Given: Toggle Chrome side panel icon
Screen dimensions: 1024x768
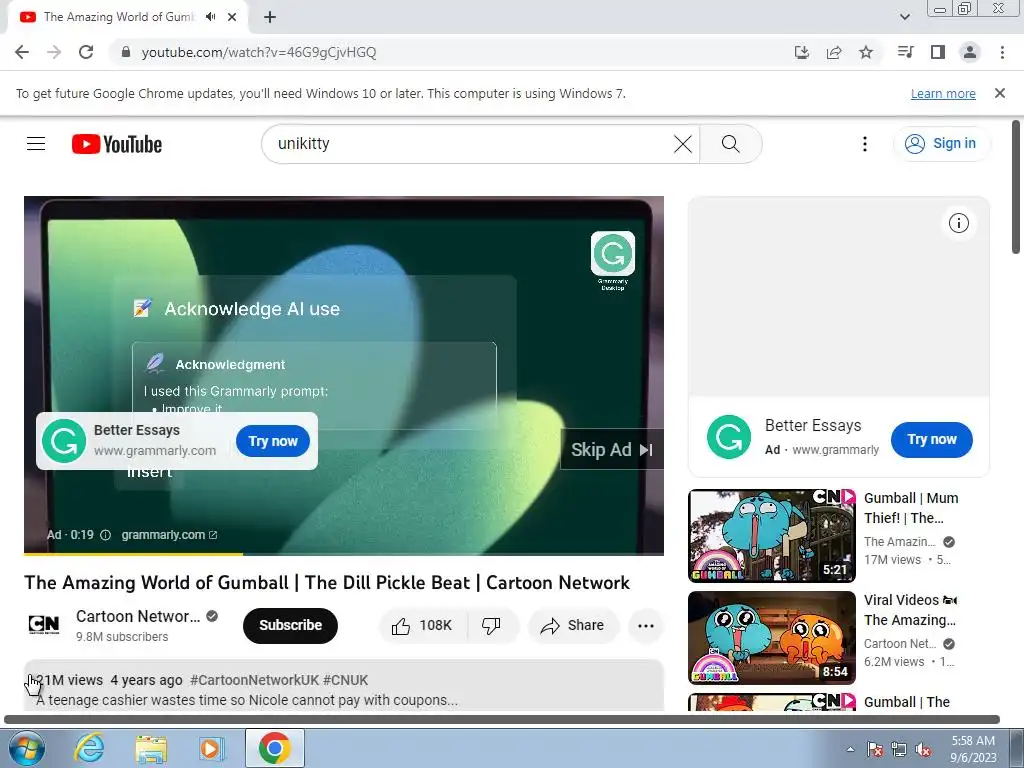Looking at the screenshot, I should point(938,52).
